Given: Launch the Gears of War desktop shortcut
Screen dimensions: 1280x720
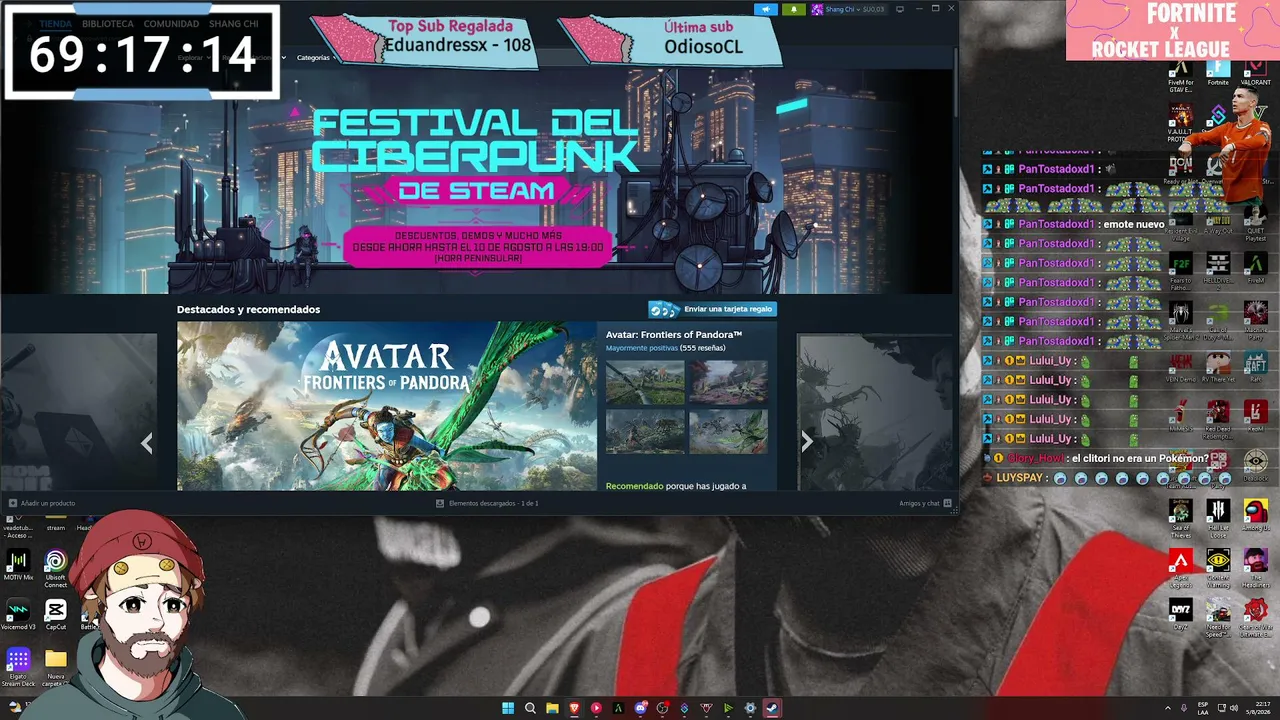Looking at the screenshot, I should pos(1256,617).
